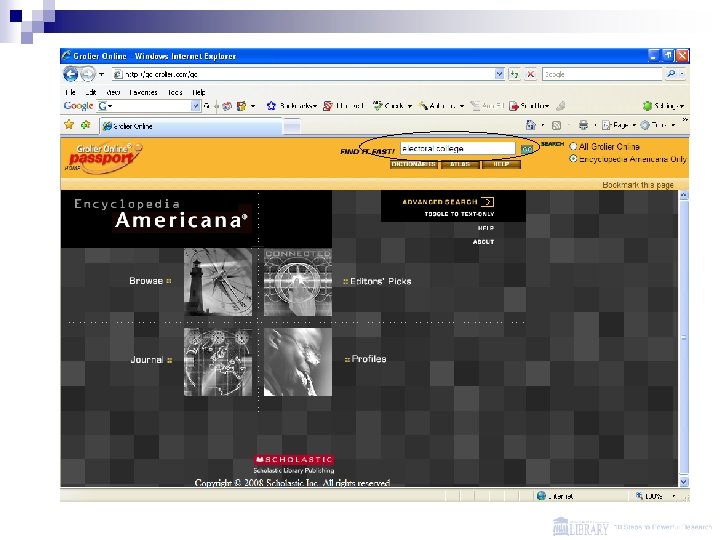Open Favorites Center with the yellow star
The height and width of the screenshot is (540, 720).
(x=69, y=124)
